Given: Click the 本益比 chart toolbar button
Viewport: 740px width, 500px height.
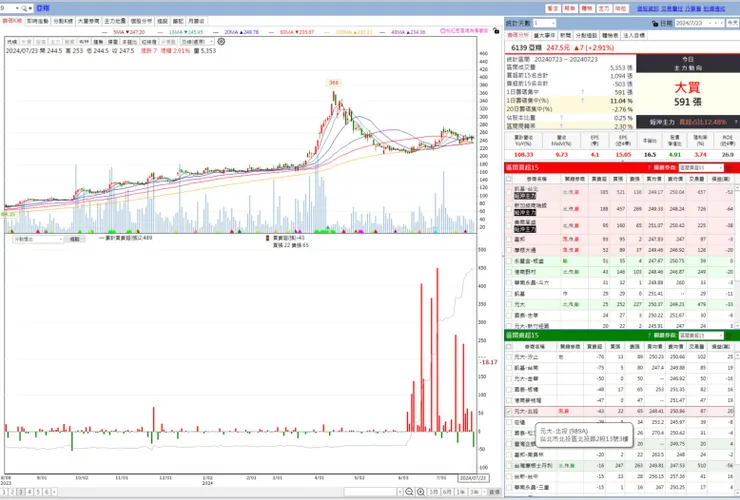Looking at the screenshot, I should [x=129, y=42].
